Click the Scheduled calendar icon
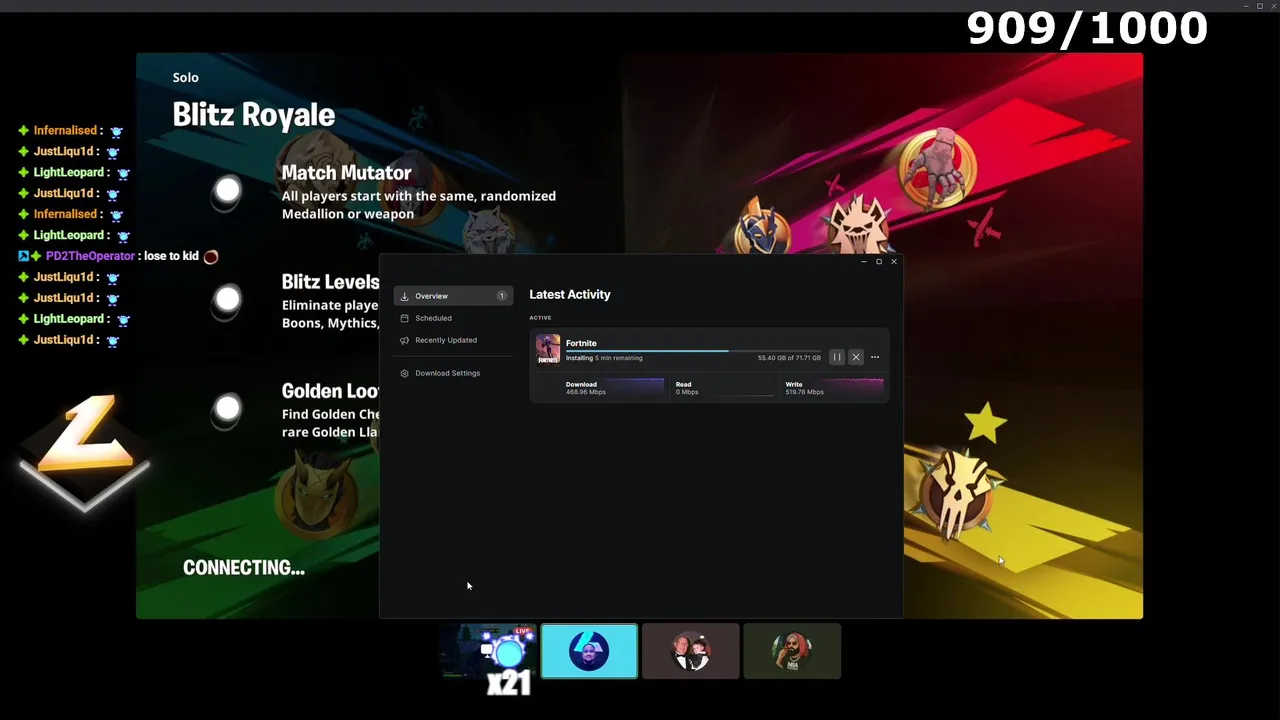The height and width of the screenshot is (720, 1280). coord(404,318)
